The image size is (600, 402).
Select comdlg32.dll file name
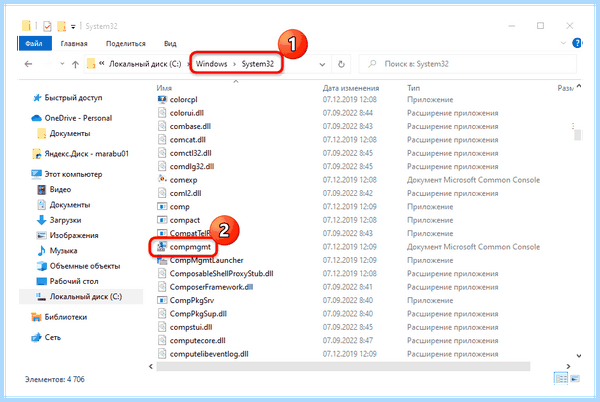(192, 166)
